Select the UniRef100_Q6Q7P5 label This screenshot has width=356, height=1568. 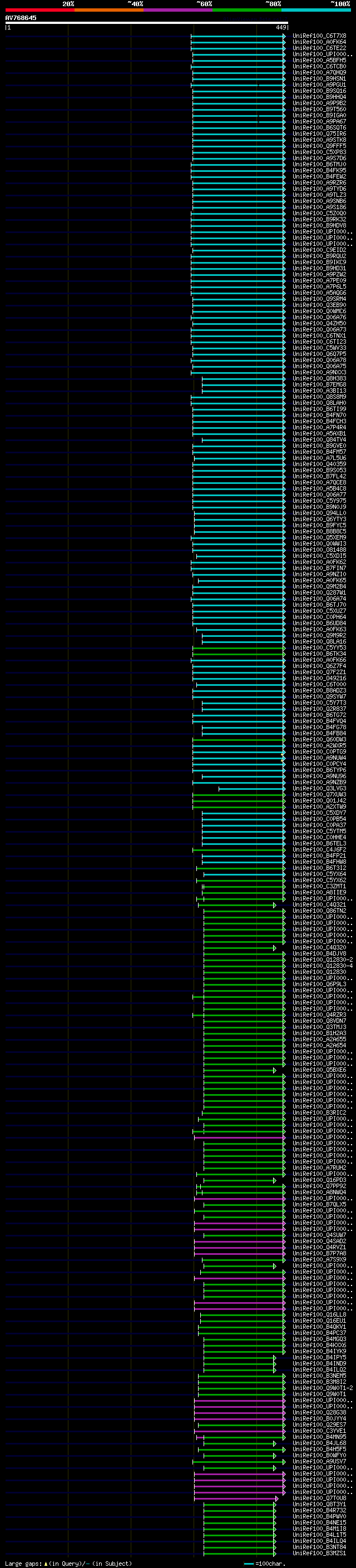(x=319, y=354)
